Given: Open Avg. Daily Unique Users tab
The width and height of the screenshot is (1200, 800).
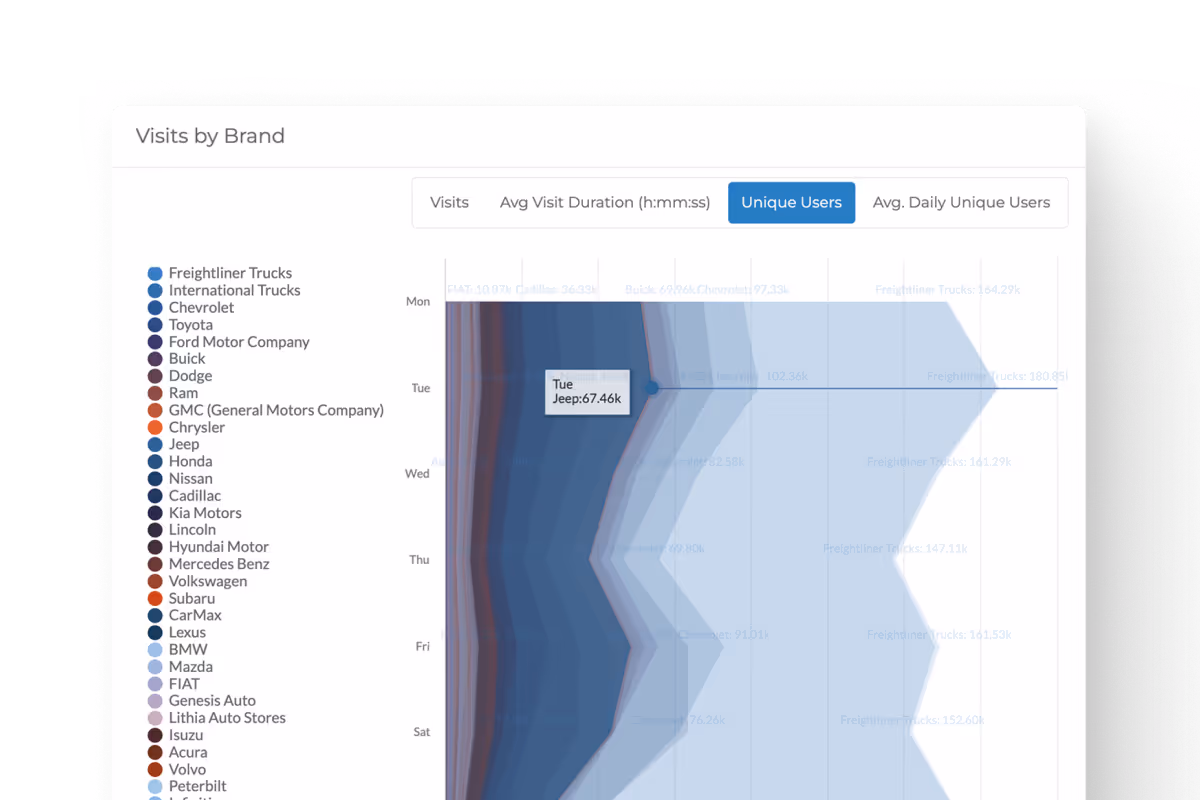Looking at the screenshot, I should (x=961, y=202).
